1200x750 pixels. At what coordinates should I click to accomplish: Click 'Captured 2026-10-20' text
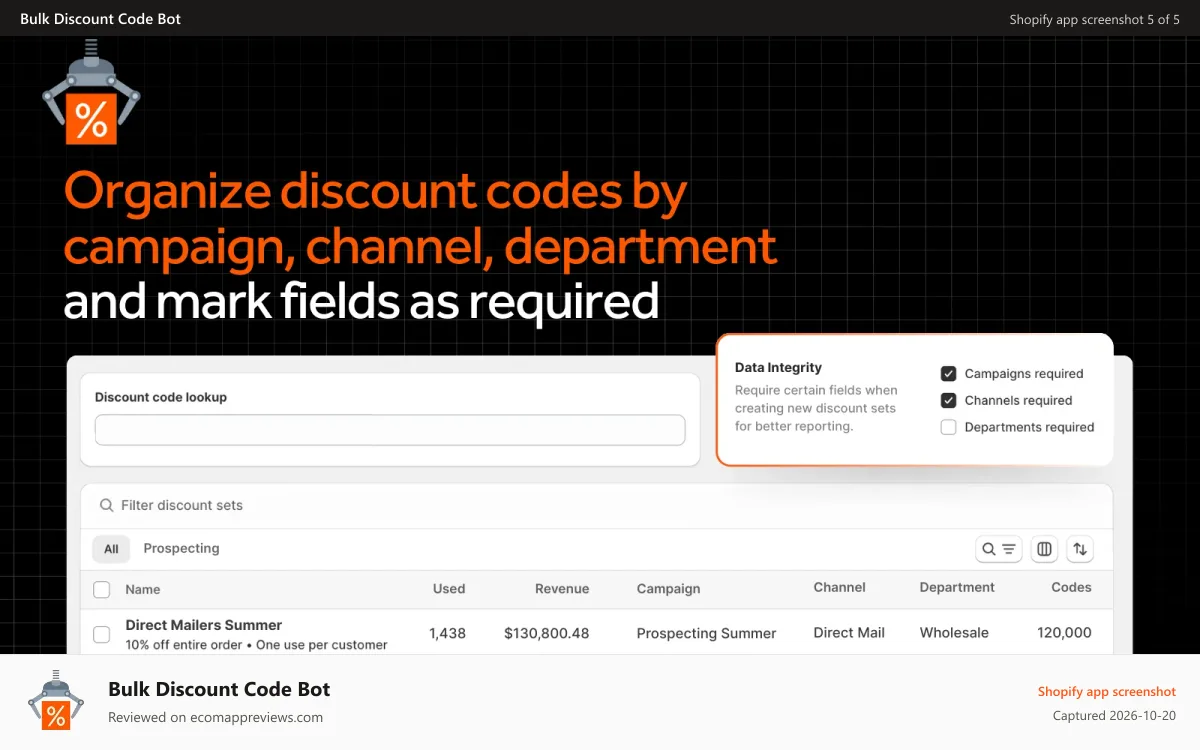tap(1114, 716)
